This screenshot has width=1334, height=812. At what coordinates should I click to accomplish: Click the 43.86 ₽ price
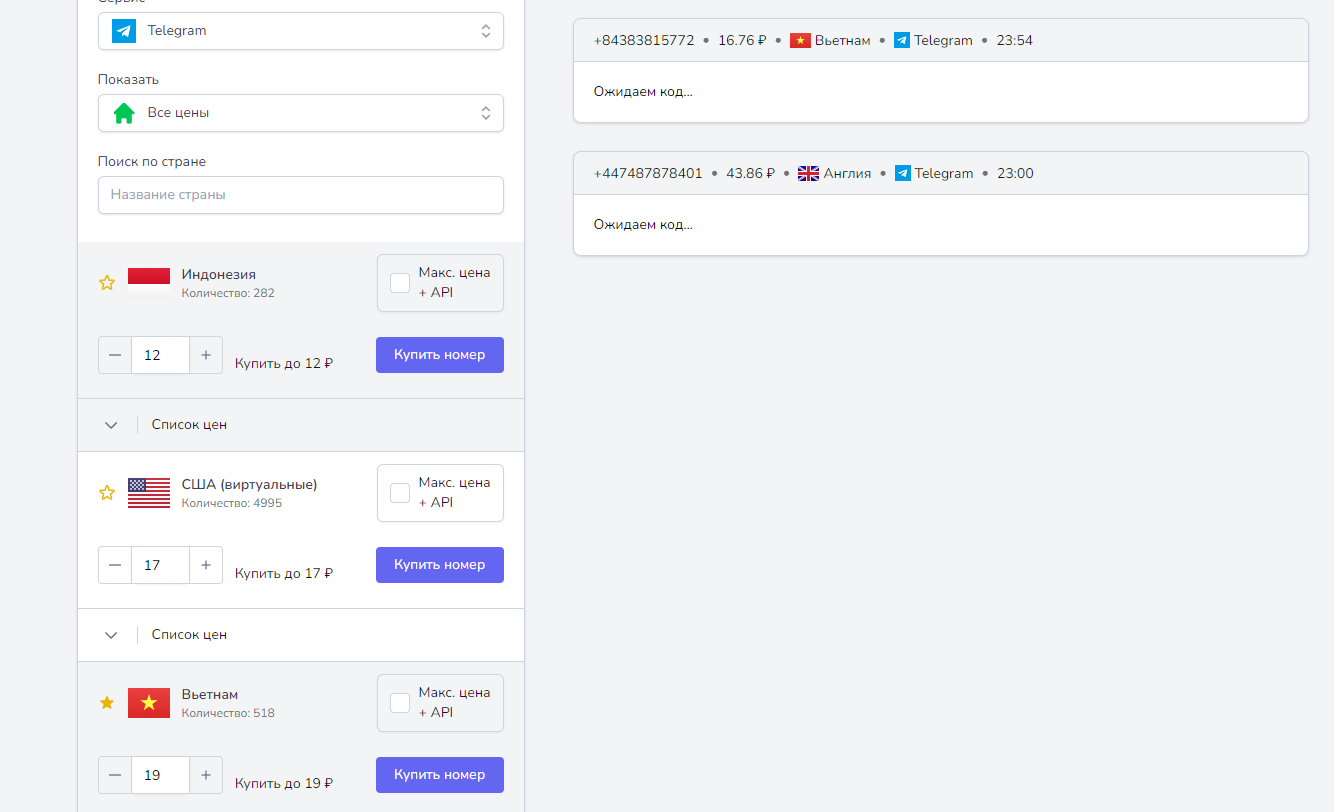pyautogui.click(x=751, y=174)
